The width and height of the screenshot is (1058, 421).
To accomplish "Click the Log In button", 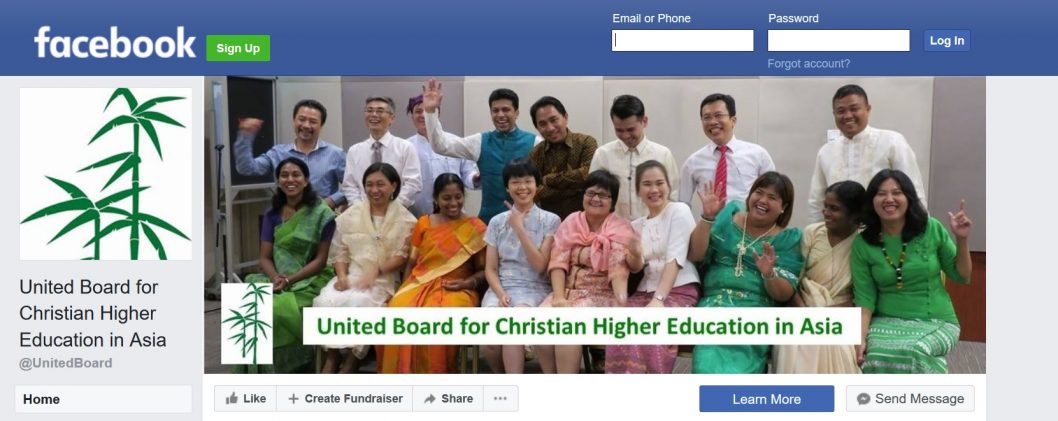I will (947, 40).
